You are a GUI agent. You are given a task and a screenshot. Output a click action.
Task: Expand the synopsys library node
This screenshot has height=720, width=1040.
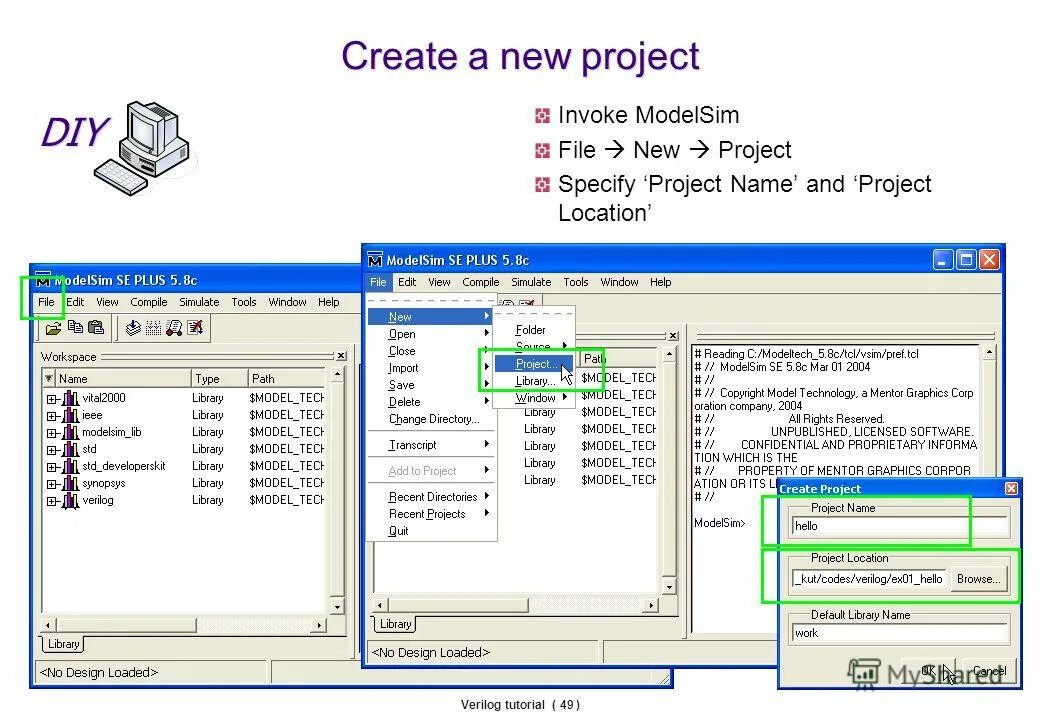tap(52, 485)
